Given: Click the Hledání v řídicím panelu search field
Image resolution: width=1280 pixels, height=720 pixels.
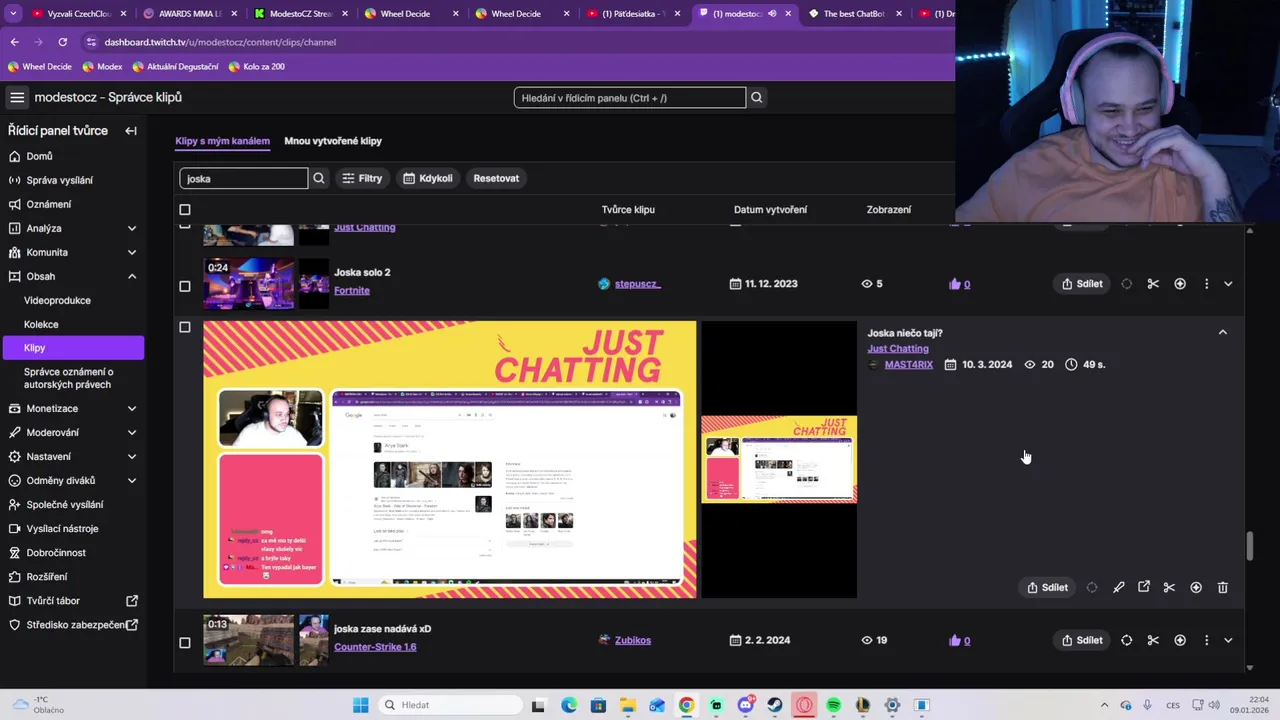Looking at the screenshot, I should click(630, 98).
